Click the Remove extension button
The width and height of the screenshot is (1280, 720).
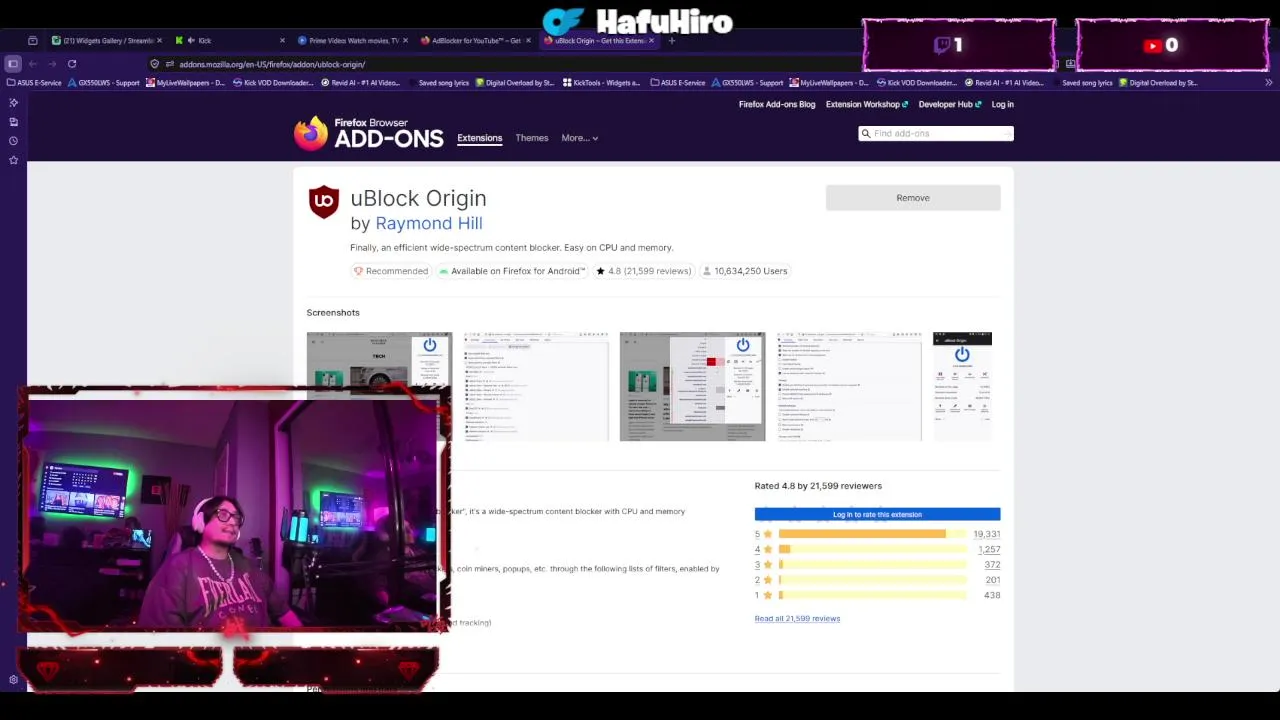pos(913,198)
